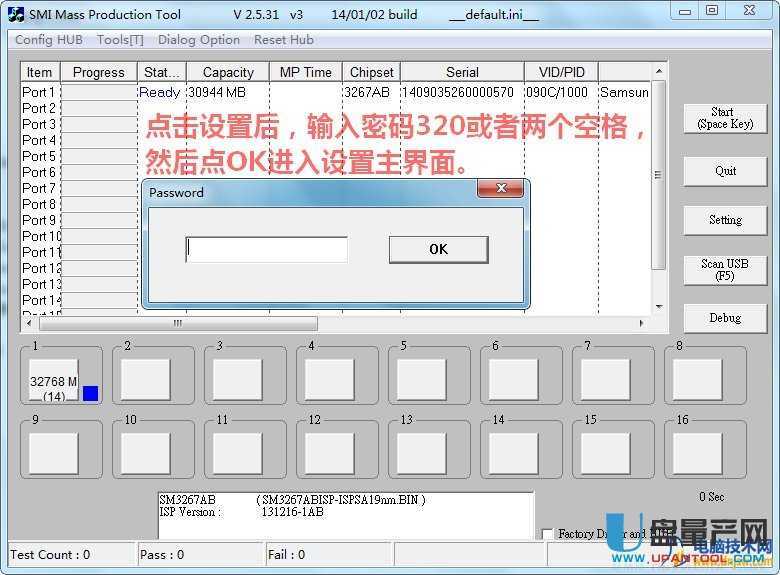Click the Debug button
This screenshot has width=780, height=575.
tap(725, 318)
